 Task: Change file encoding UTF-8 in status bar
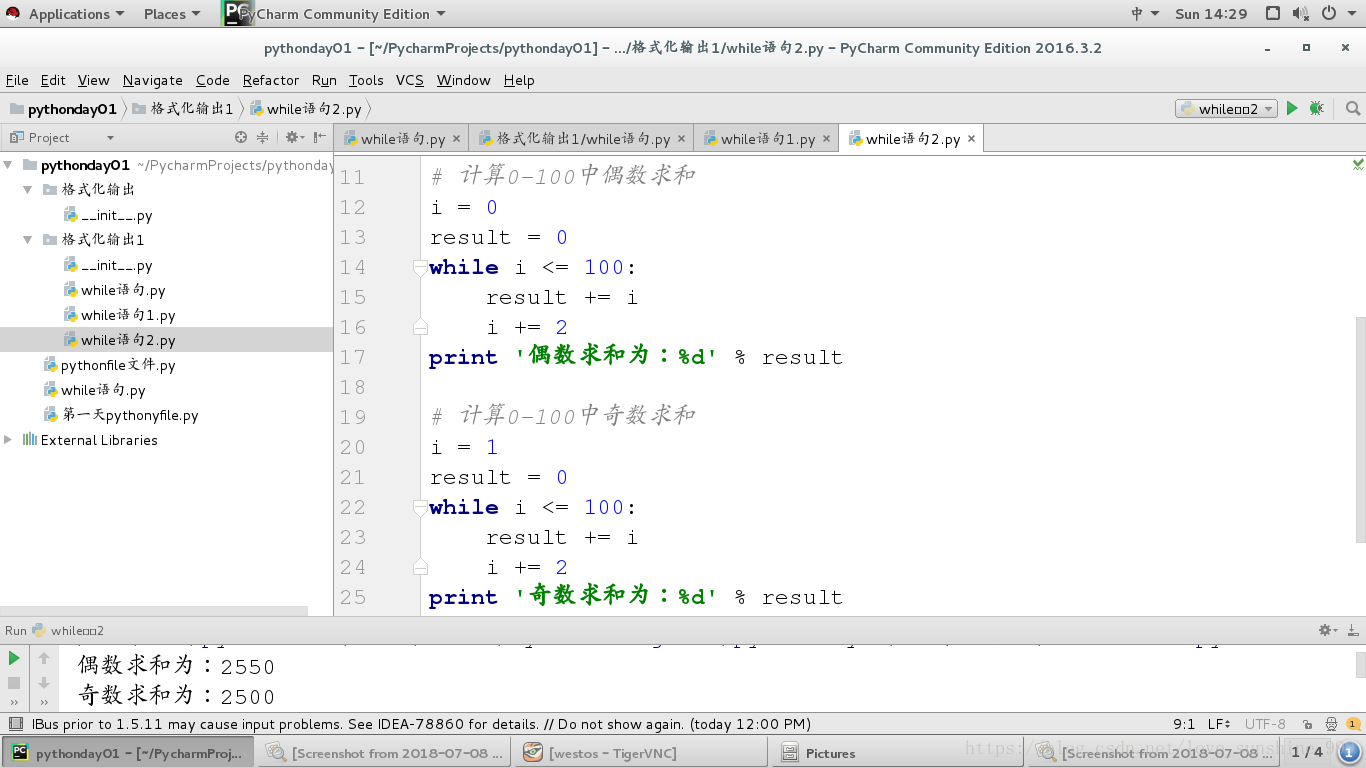[1265, 724]
